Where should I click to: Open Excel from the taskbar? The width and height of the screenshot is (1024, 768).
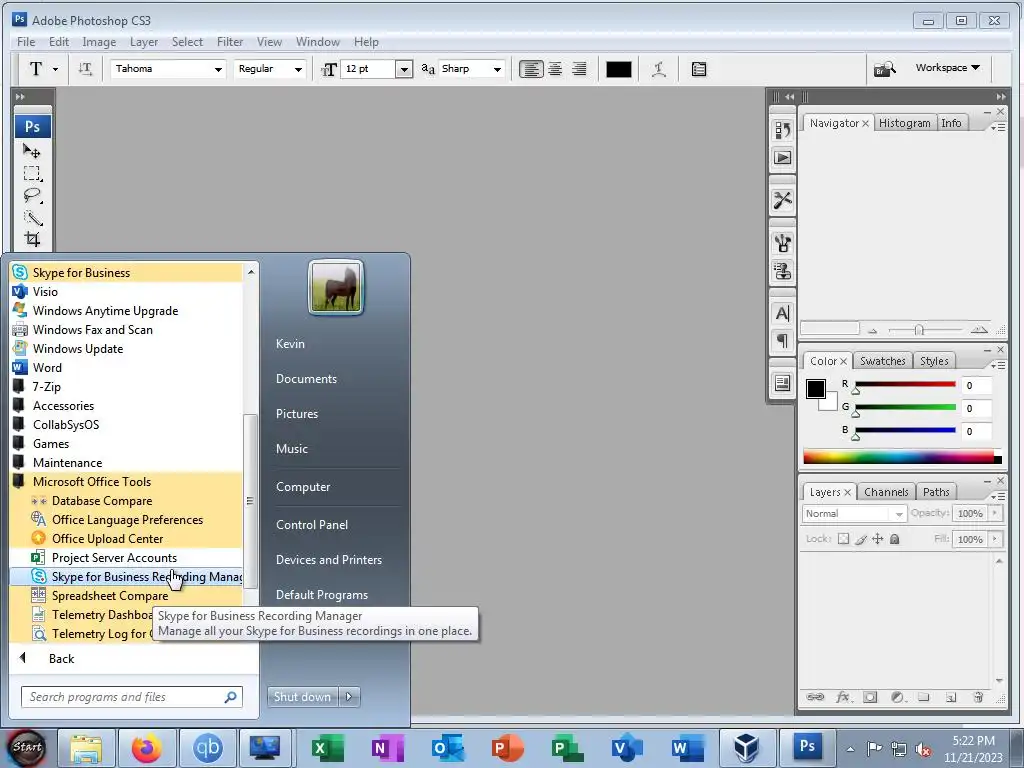click(x=326, y=747)
